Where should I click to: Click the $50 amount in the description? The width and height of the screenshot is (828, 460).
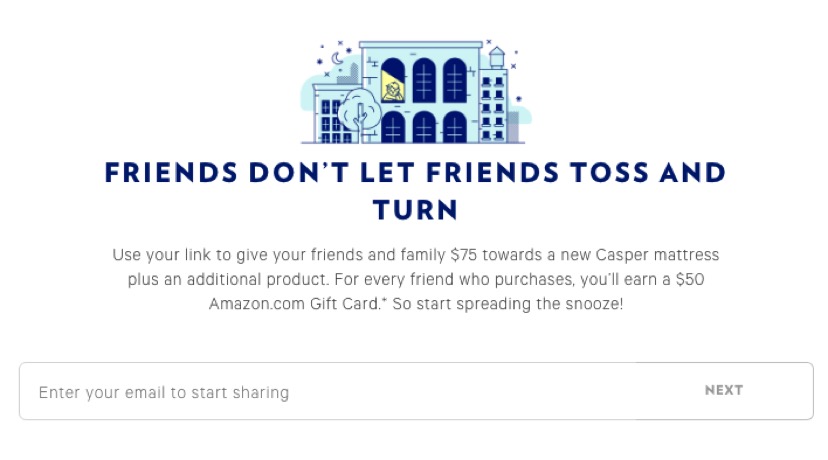(x=690, y=279)
